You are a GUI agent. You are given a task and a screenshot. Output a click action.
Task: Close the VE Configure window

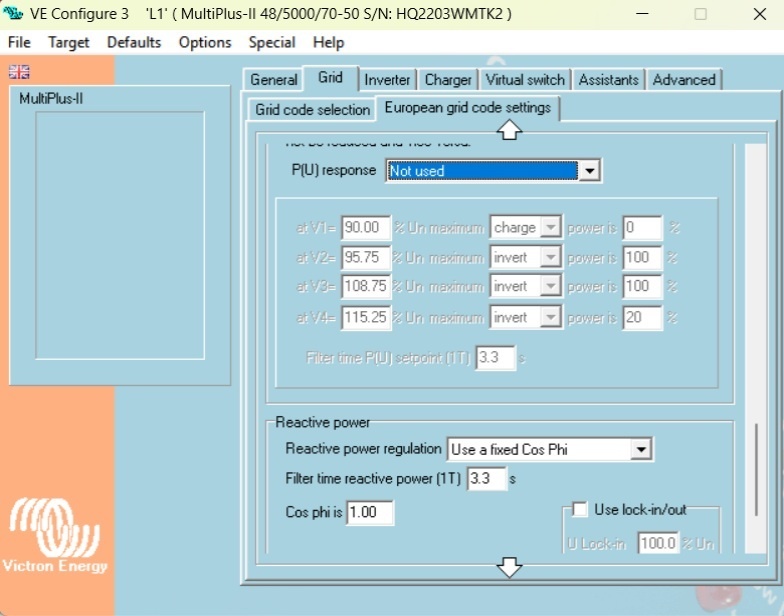click(x=760, y=14)
